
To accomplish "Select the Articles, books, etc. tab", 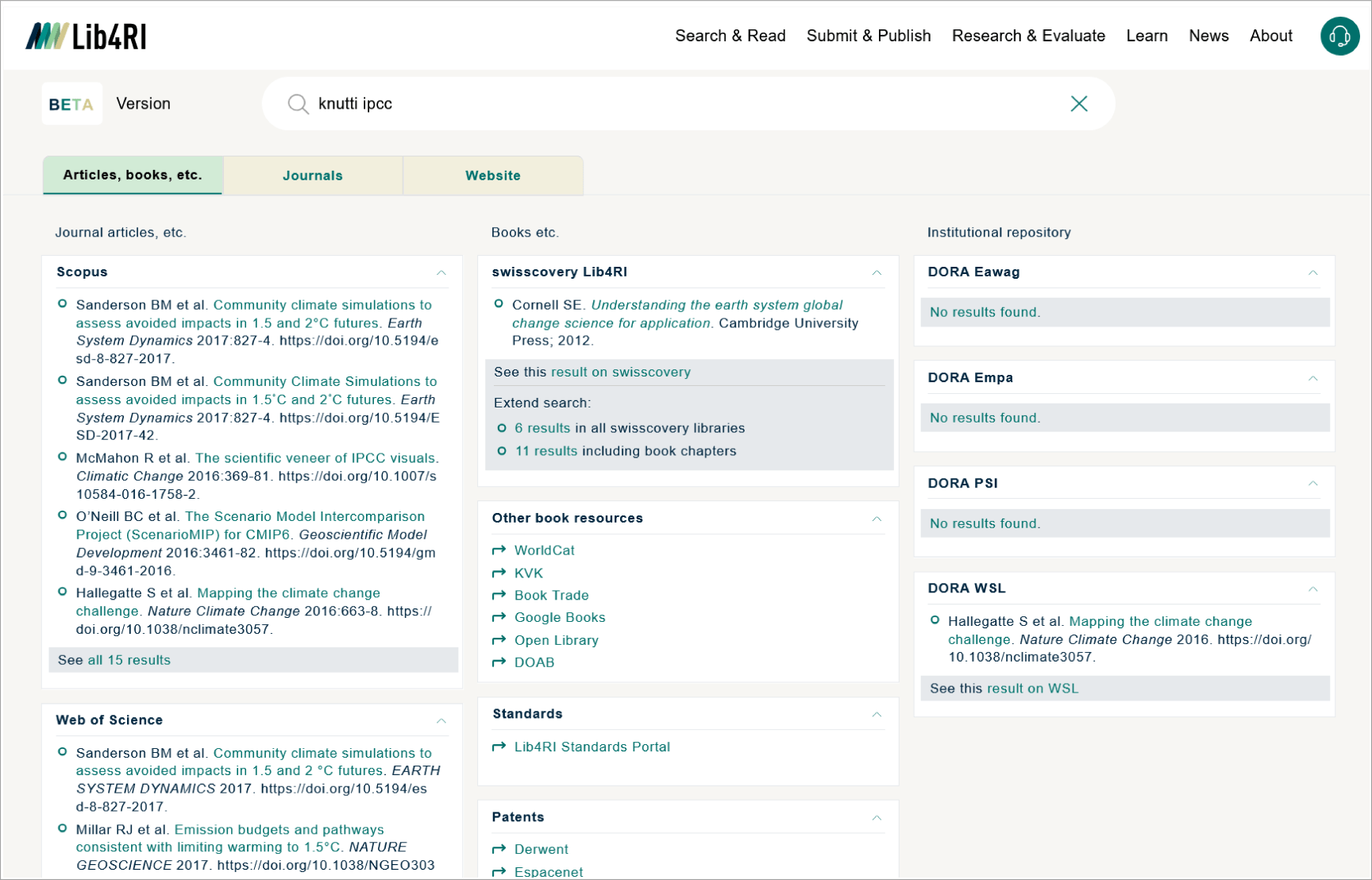I will (x=133, y=175).
